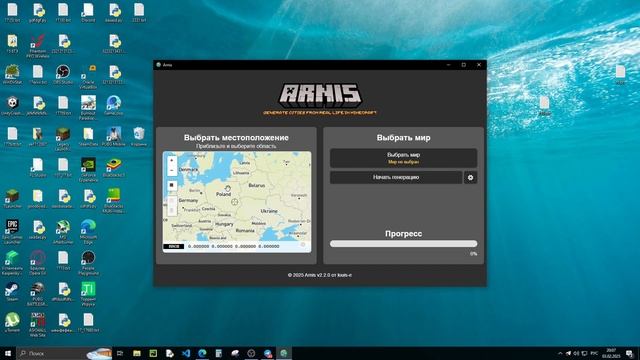Select the TLauncher desktop shortcut

[x=12, y=199]
